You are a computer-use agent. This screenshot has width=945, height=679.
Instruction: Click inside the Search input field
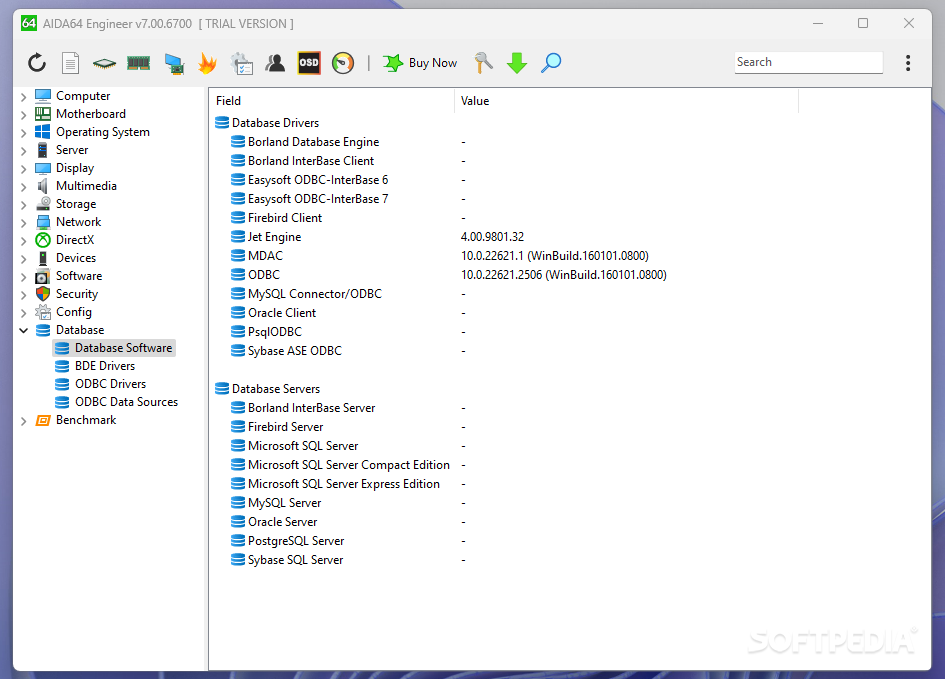pos(807,62)
